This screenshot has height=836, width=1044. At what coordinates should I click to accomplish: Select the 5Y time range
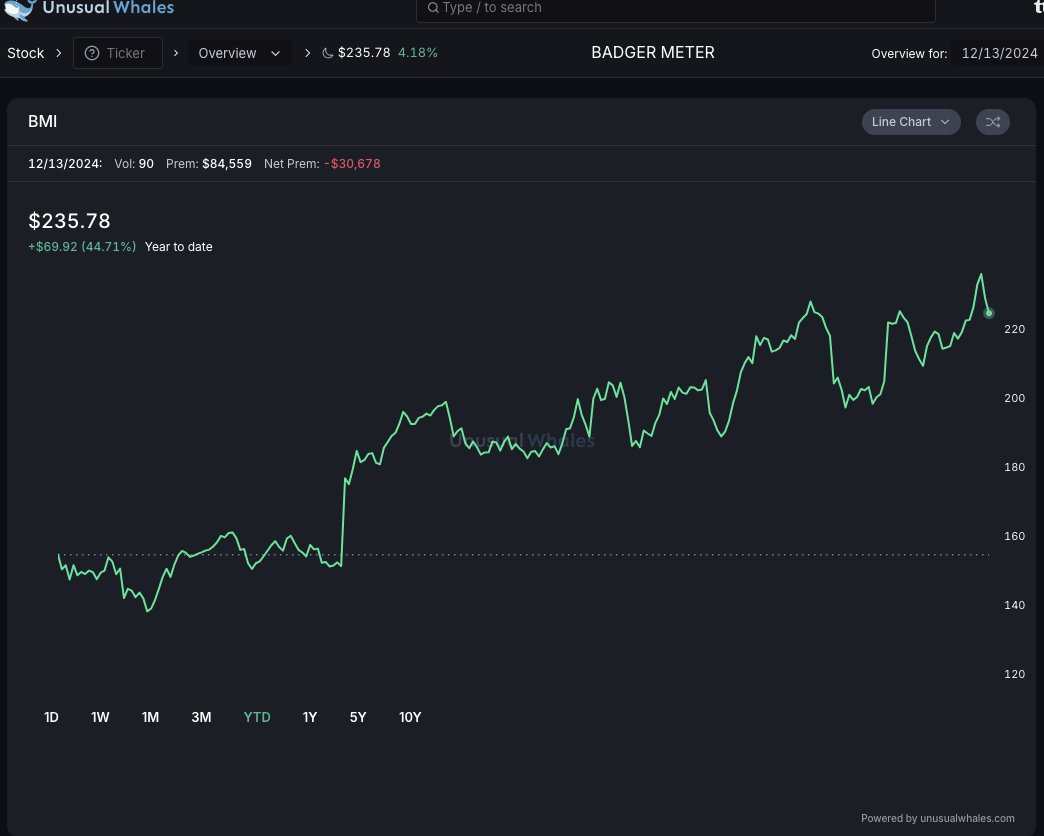[358, 717]
